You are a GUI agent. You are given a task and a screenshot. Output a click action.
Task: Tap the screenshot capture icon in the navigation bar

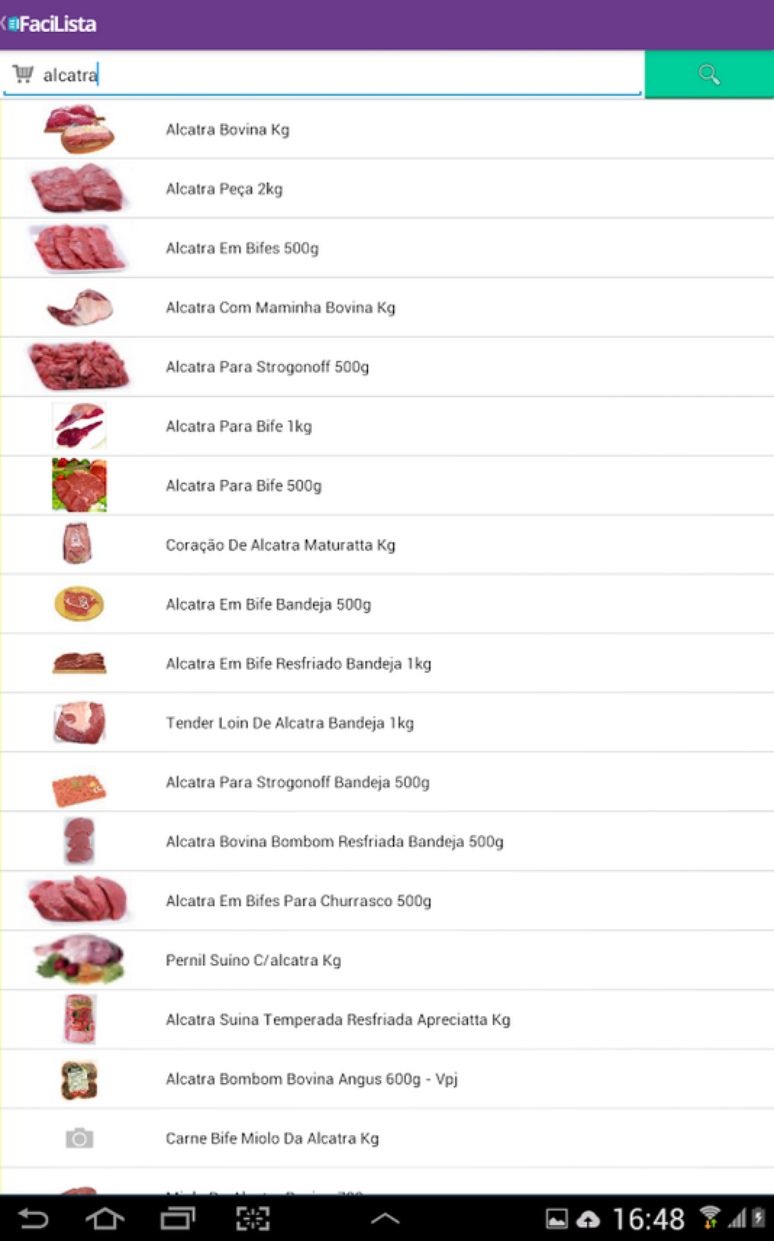pos(253,1218)
